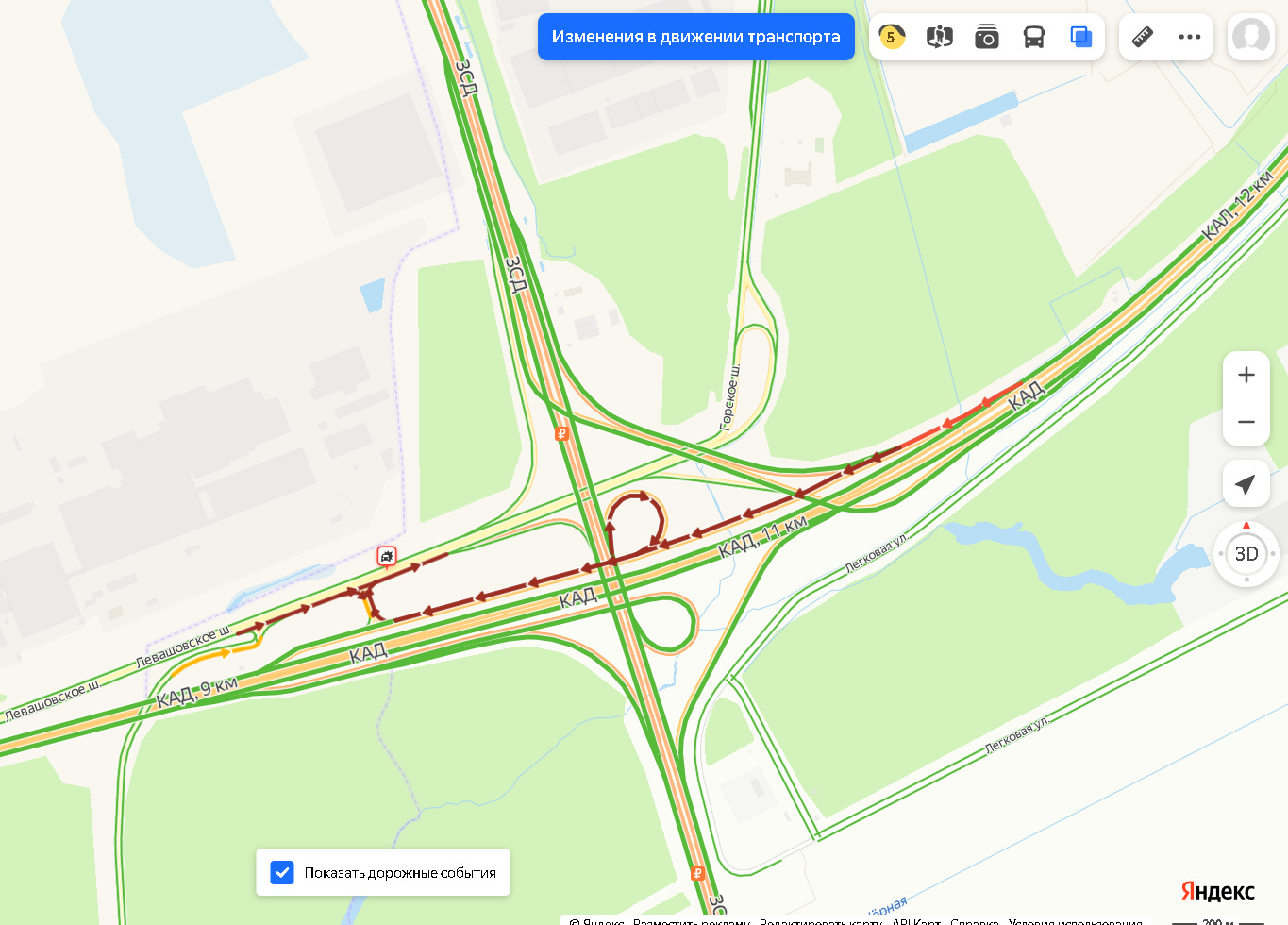Viewport: 1288px width, 925px height.
Task: Show photos on the map
Action: [986, 37]
